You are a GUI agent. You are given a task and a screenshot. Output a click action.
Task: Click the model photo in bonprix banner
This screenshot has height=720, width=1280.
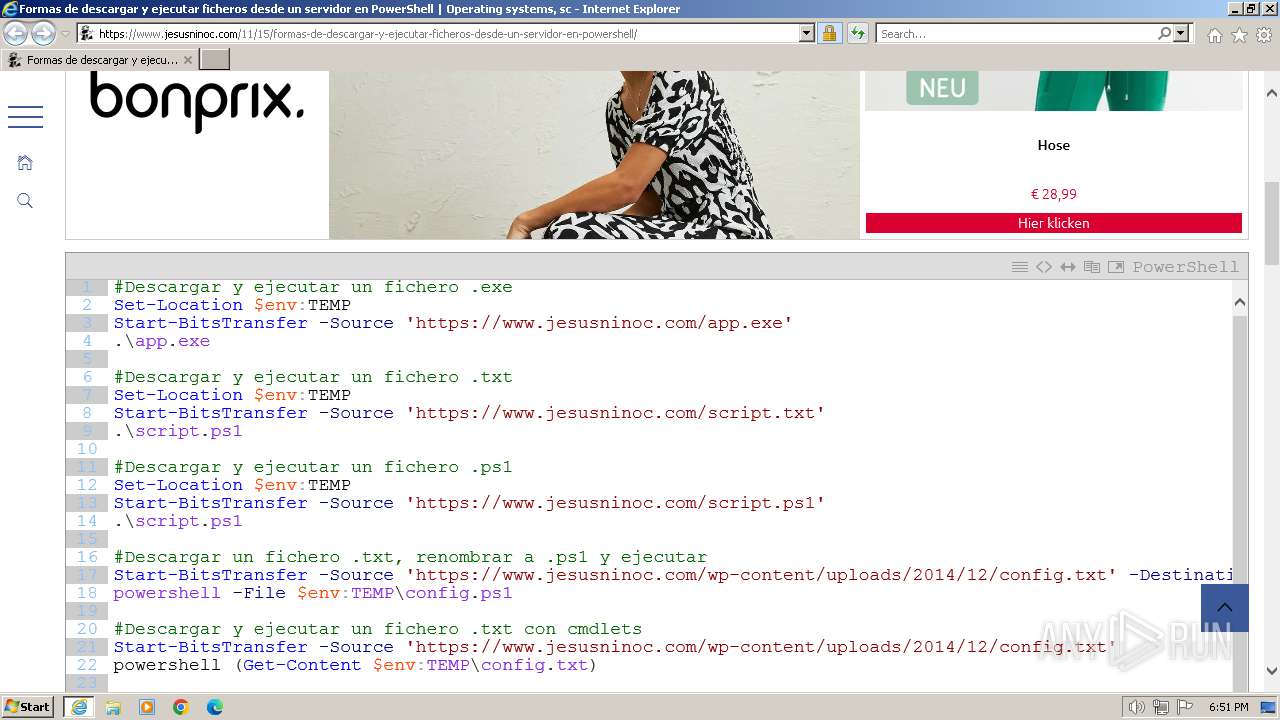point(594,155)
